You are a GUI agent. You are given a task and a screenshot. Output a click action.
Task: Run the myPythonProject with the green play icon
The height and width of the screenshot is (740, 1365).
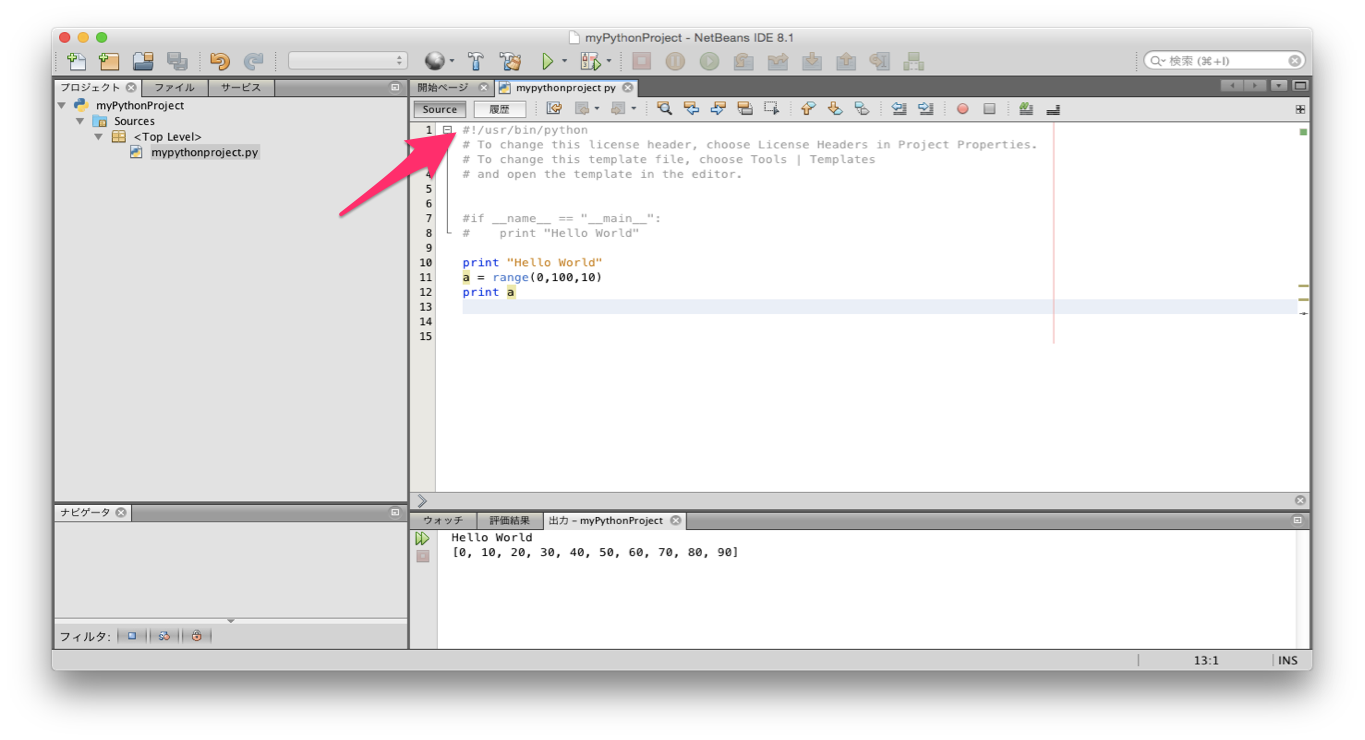[x=548, y=60]
